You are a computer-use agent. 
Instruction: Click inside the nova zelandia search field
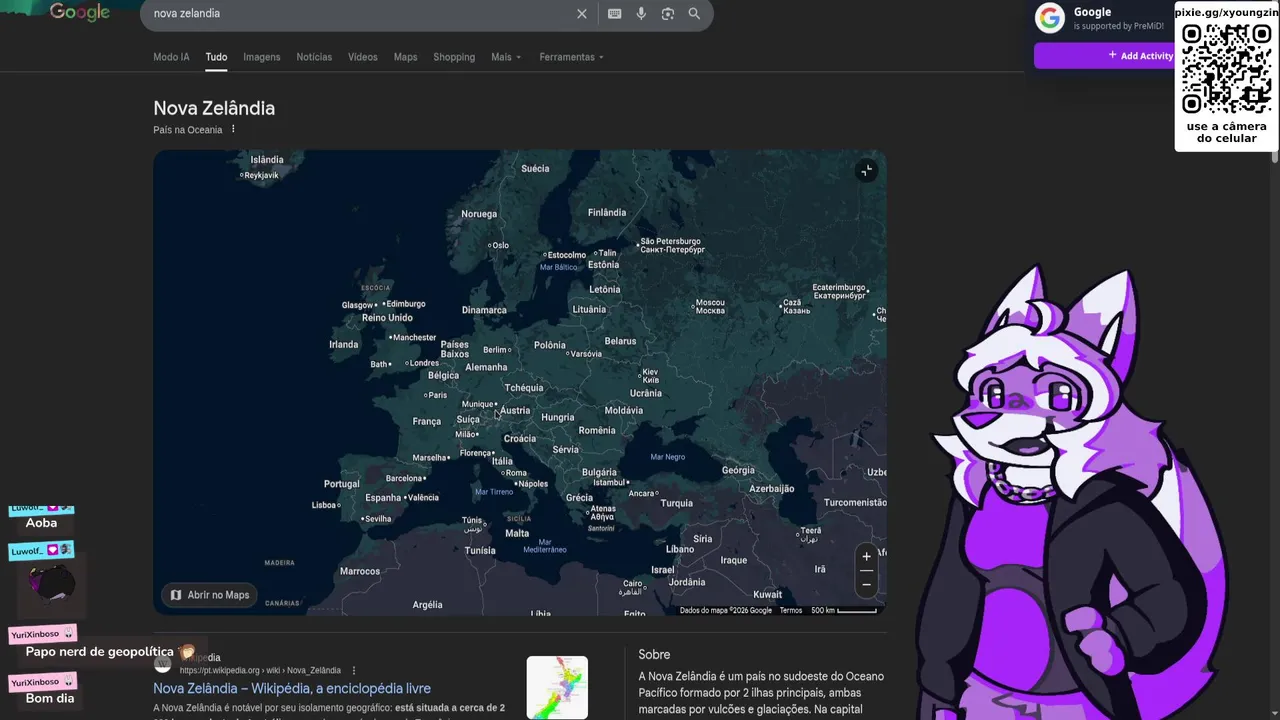coord(360,14)
